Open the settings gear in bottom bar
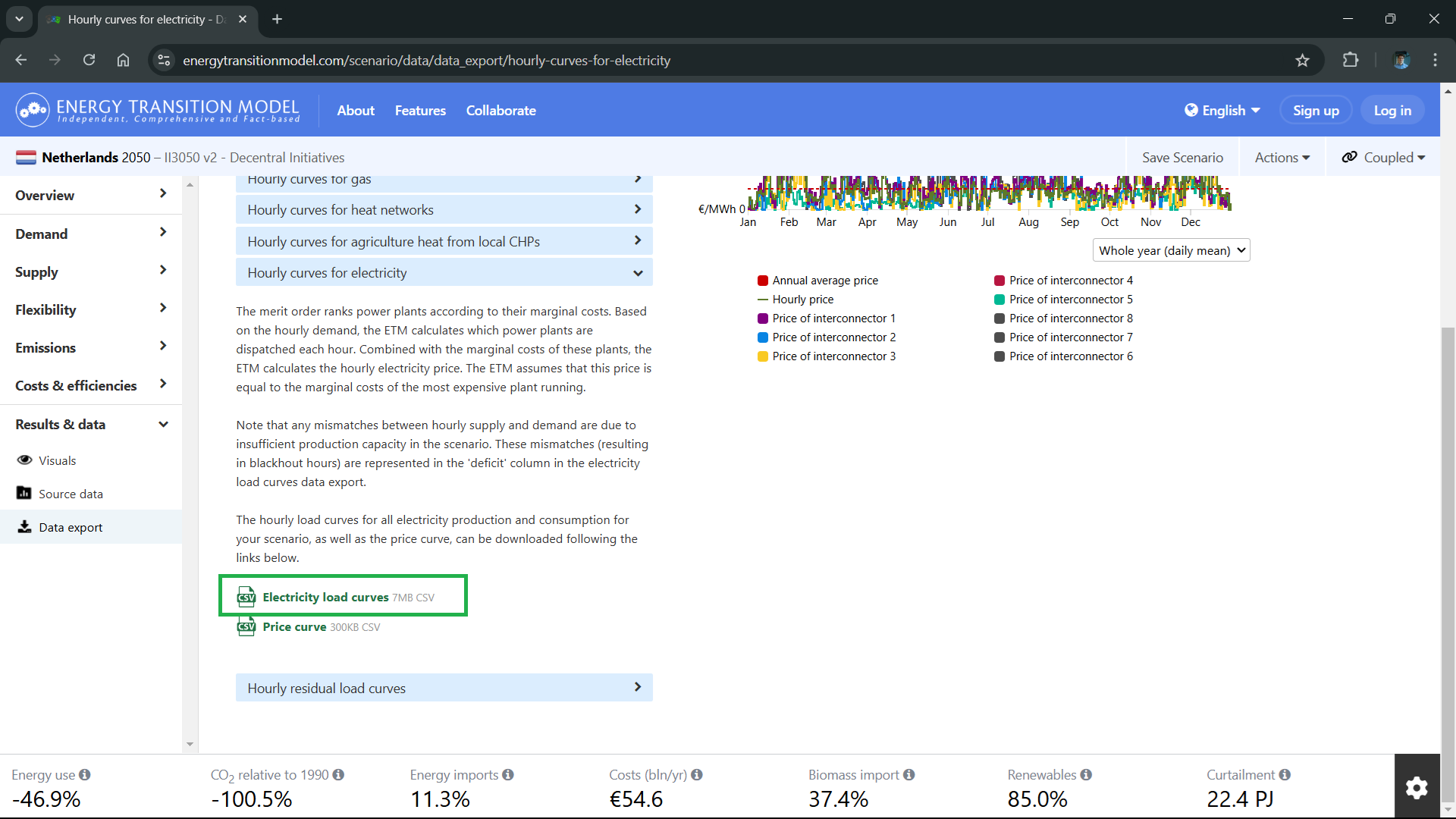The height and width of the screenshot is (819, 1456). pos(1417,787)
